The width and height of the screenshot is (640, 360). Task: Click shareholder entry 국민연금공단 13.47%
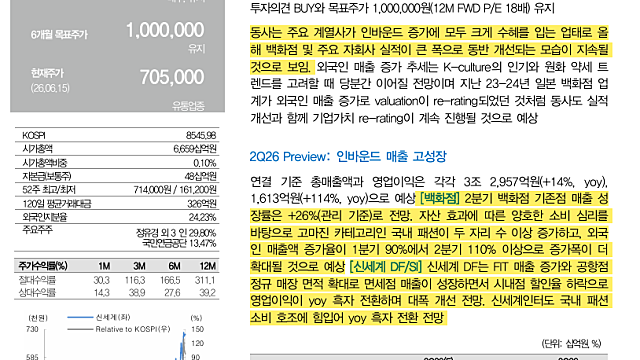[x=179, y=243]
